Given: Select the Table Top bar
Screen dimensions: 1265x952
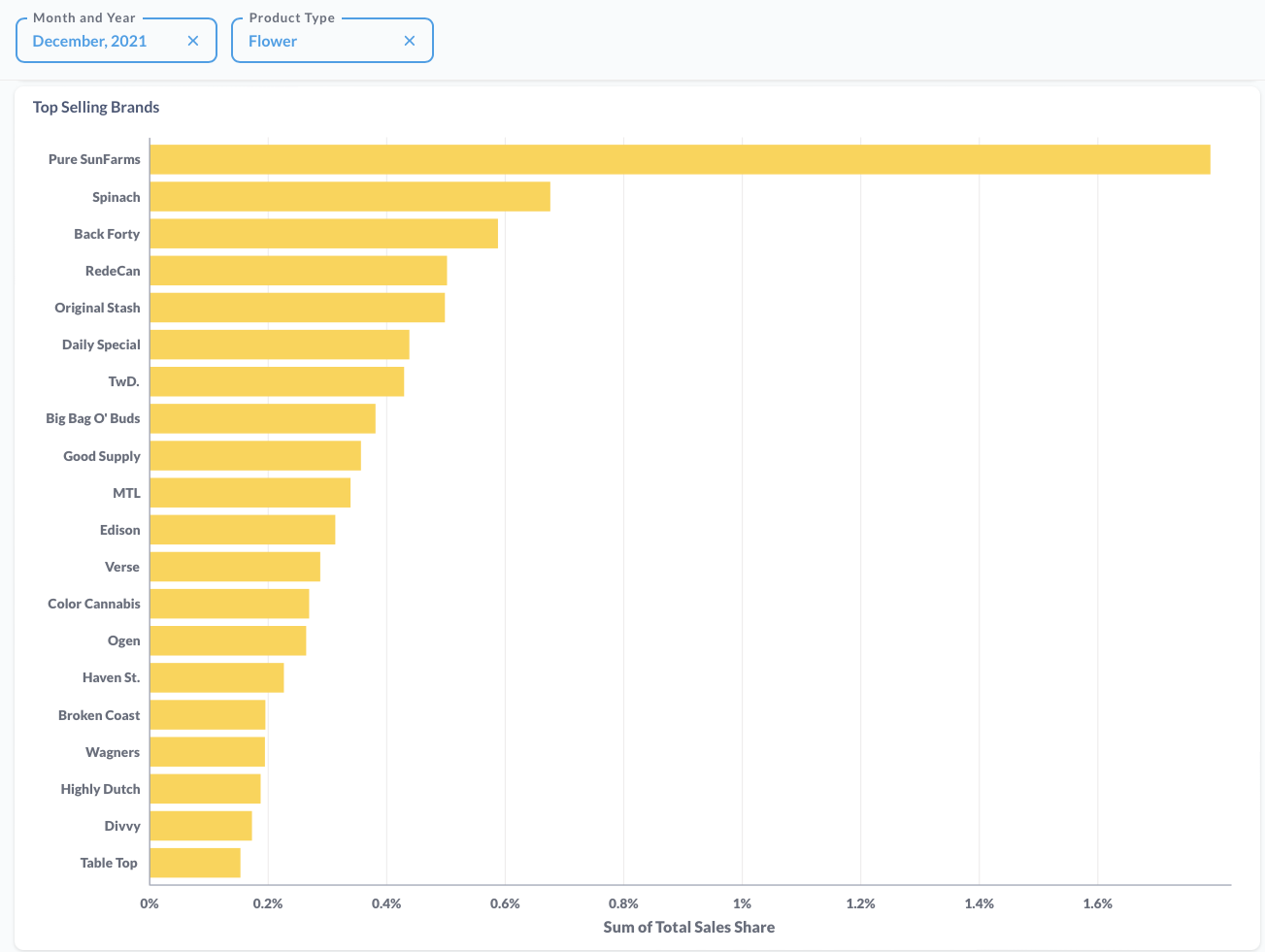Looking at the screenshot, I should [195, 862].
